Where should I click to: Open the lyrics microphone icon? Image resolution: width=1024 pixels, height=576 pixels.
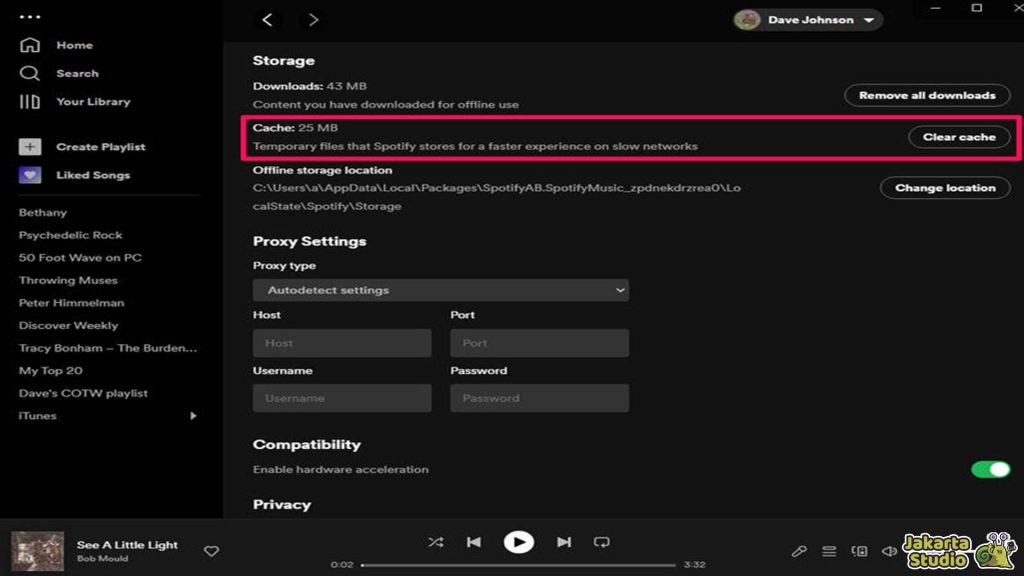(x=799, y=551)
